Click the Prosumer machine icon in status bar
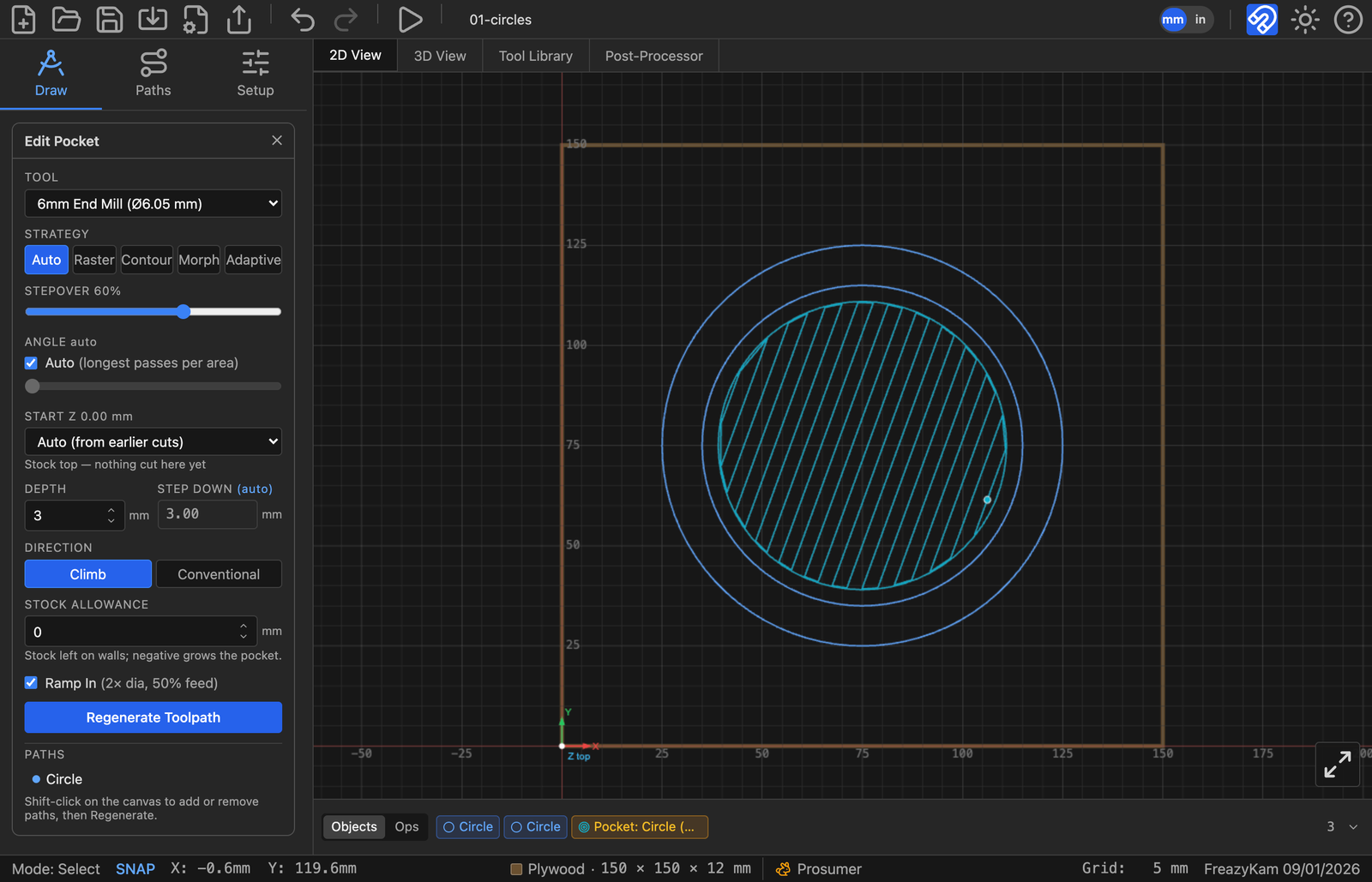This screenshot has height=882, width=1372. click(x=783, y=868)
